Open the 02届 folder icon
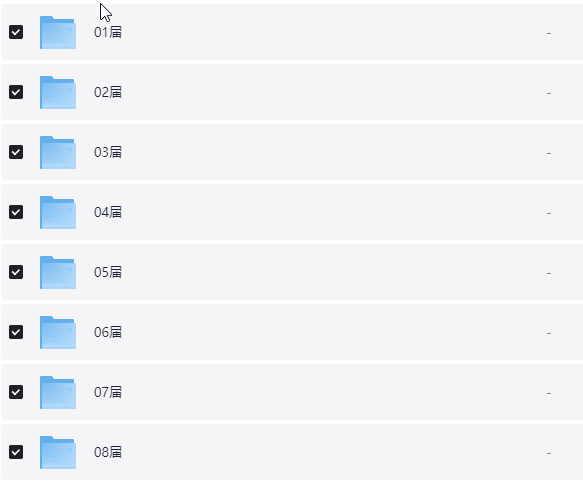 [58, 92]
